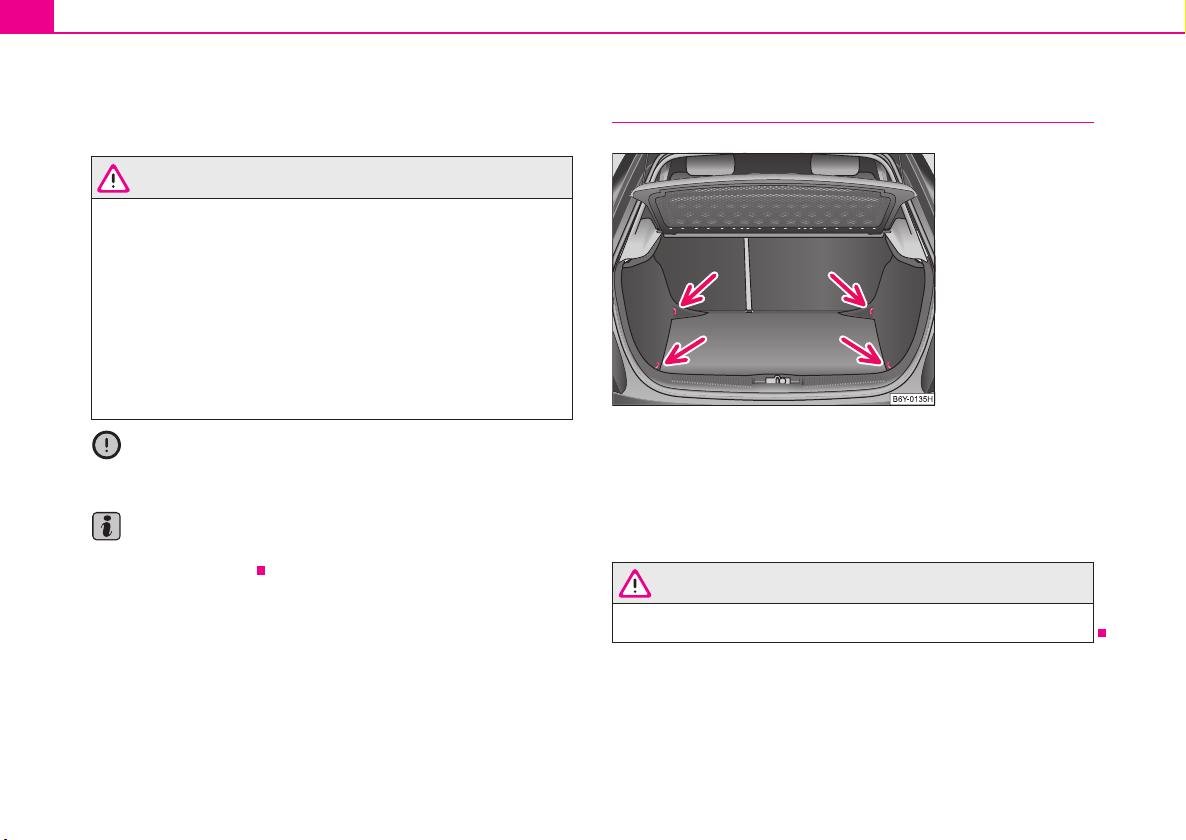Click the pink heading underline above boot image
The image size is (1186, 840).
point(852,122)
